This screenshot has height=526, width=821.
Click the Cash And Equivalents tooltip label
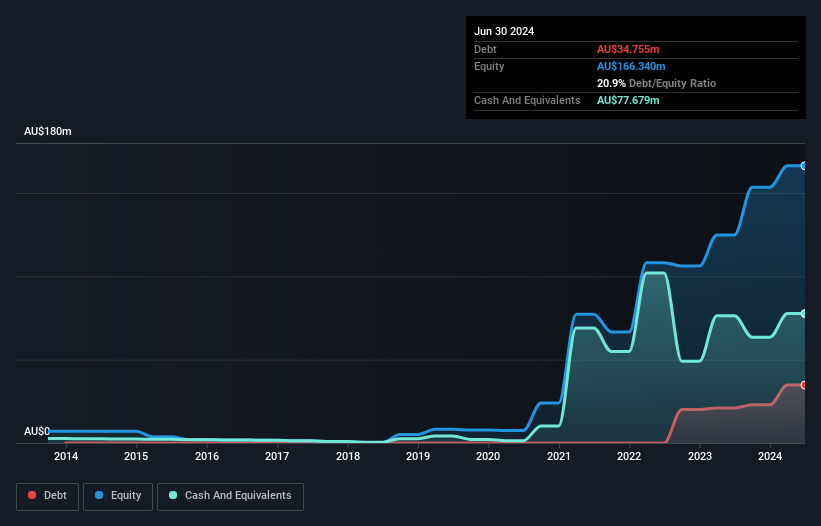[527, 100]
